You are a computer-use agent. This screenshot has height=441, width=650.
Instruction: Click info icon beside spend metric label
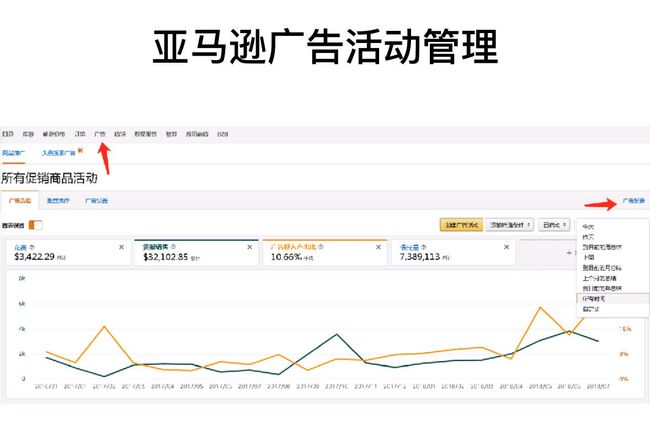point(32,247)
